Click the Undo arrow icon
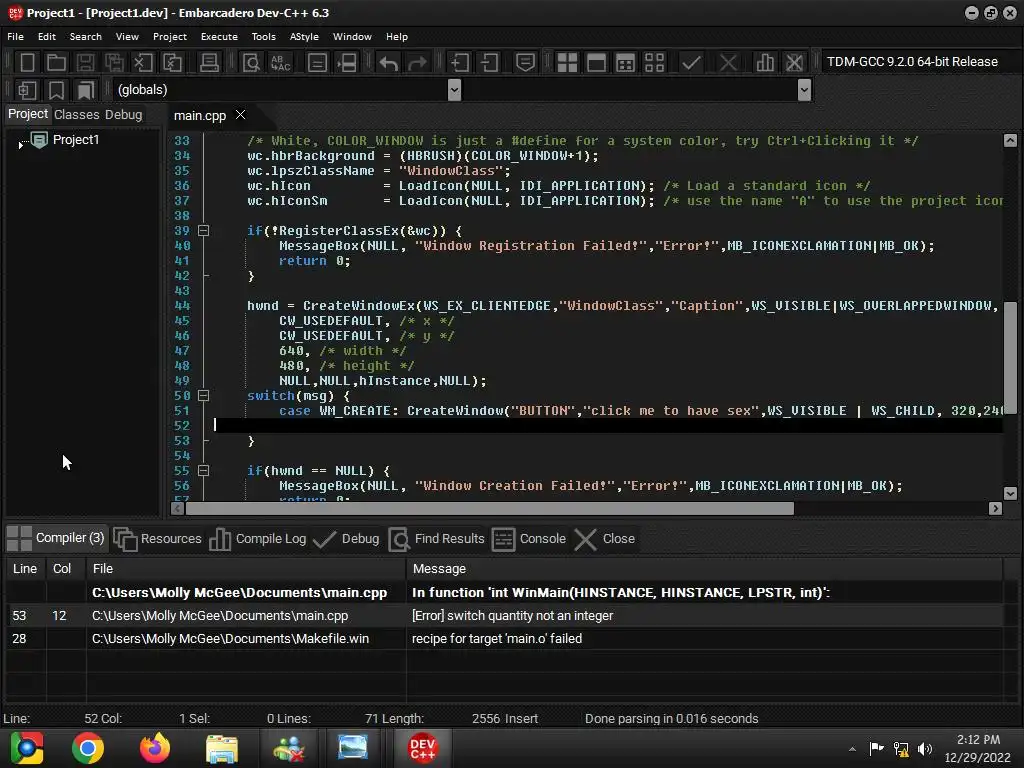Image resolution: width=1024 pixels, height=768 pixels. [x=389, y=63]
